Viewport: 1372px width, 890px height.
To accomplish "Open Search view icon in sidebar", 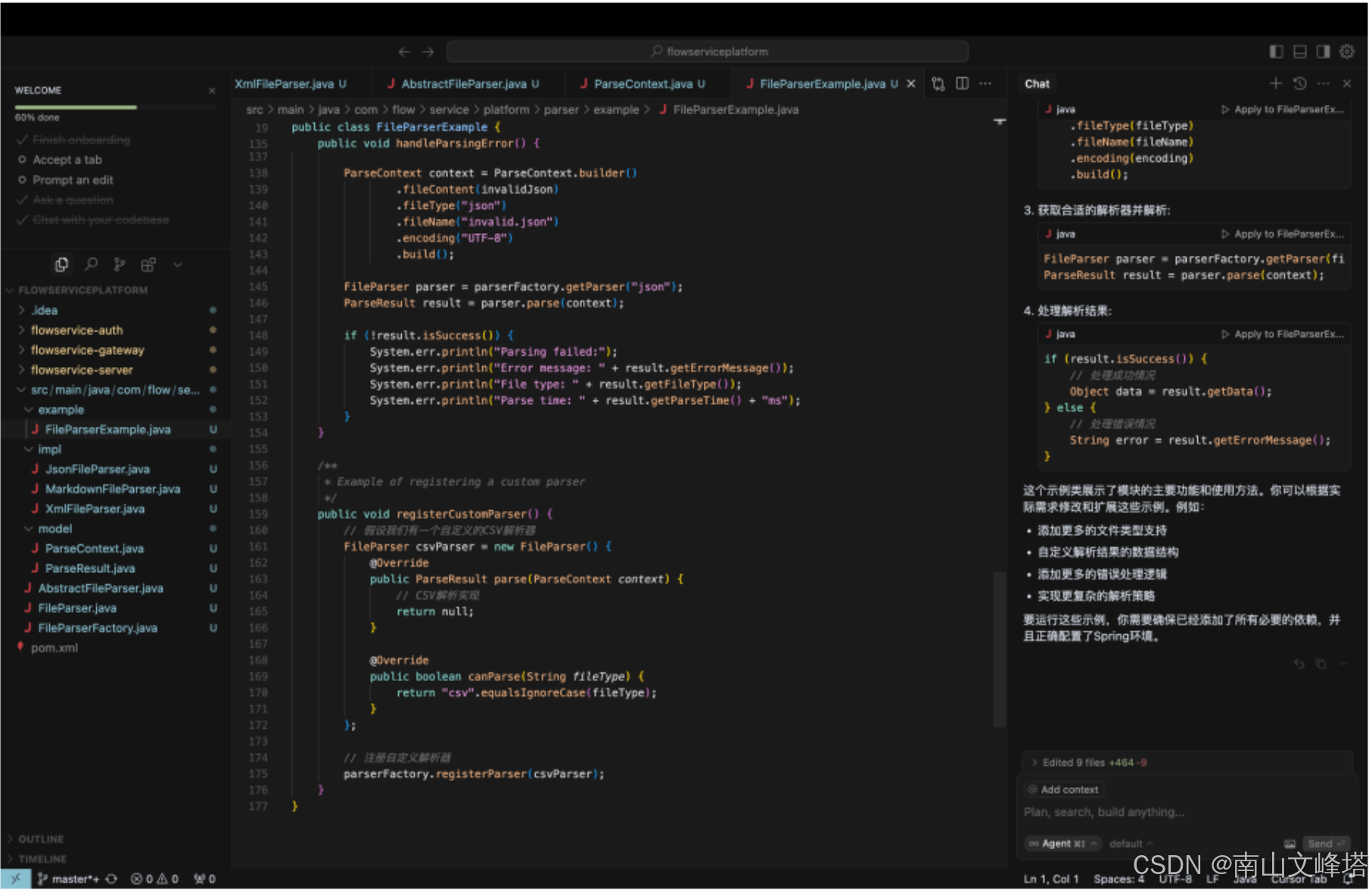I will coord(91,264).
